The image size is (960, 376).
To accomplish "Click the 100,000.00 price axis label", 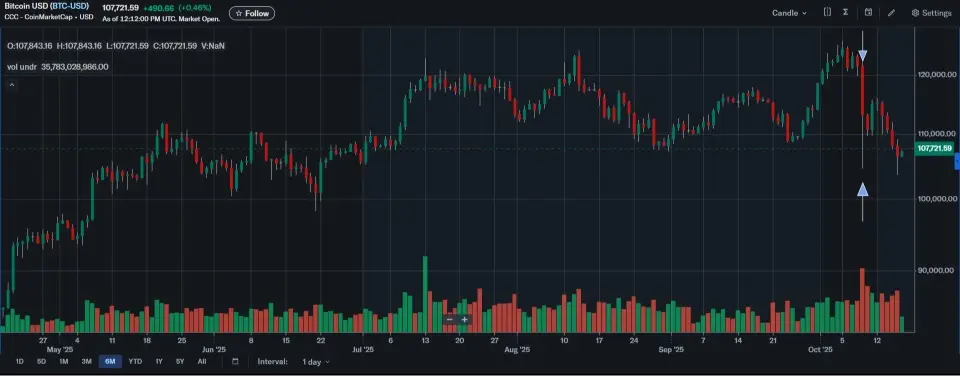I will [x=936, y=199].
